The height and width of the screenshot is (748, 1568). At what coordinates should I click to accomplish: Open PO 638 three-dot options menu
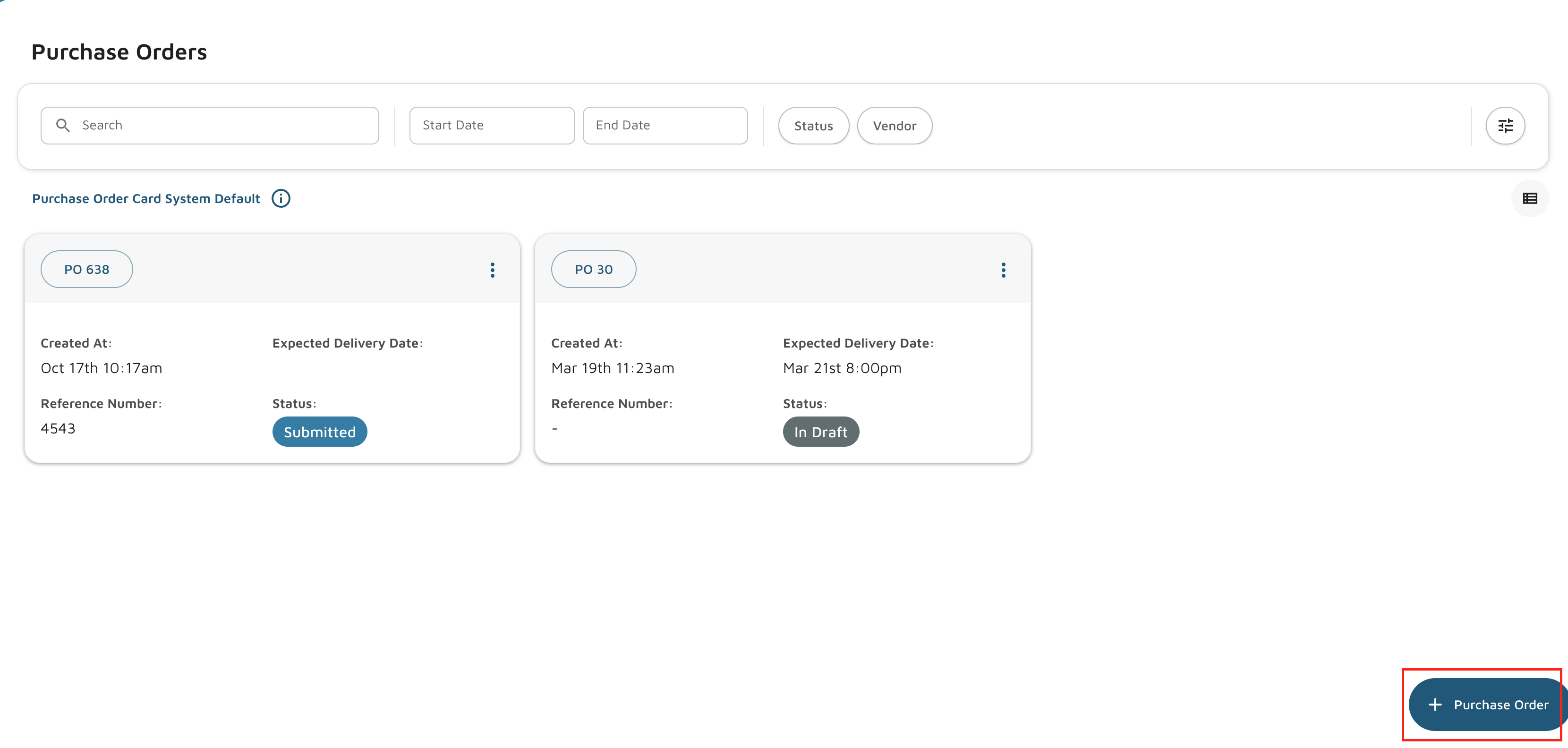(493, 270)
